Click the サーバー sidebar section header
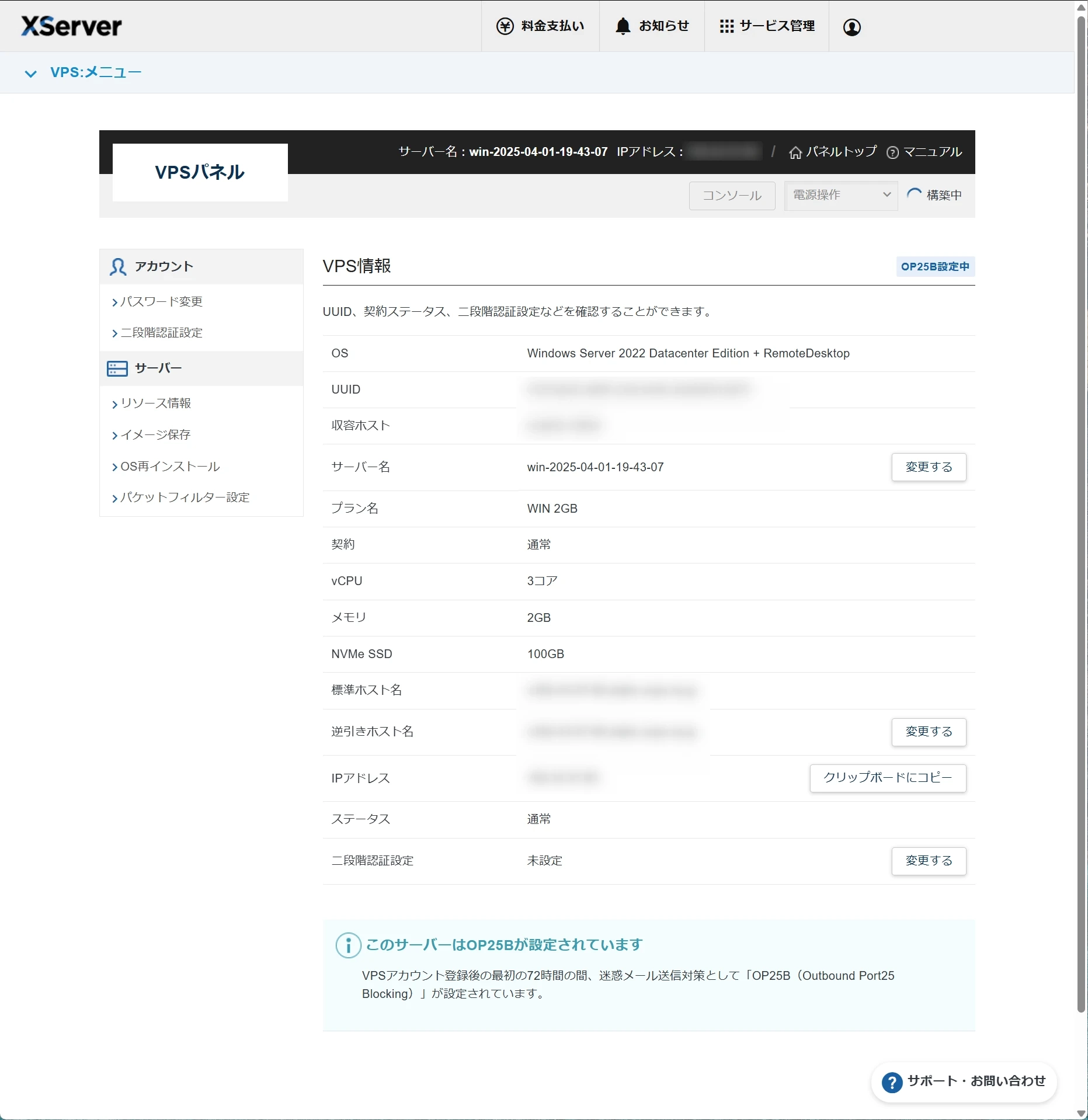The width and height of the screenshot is (1088, 1120). (x=201, y=368)
